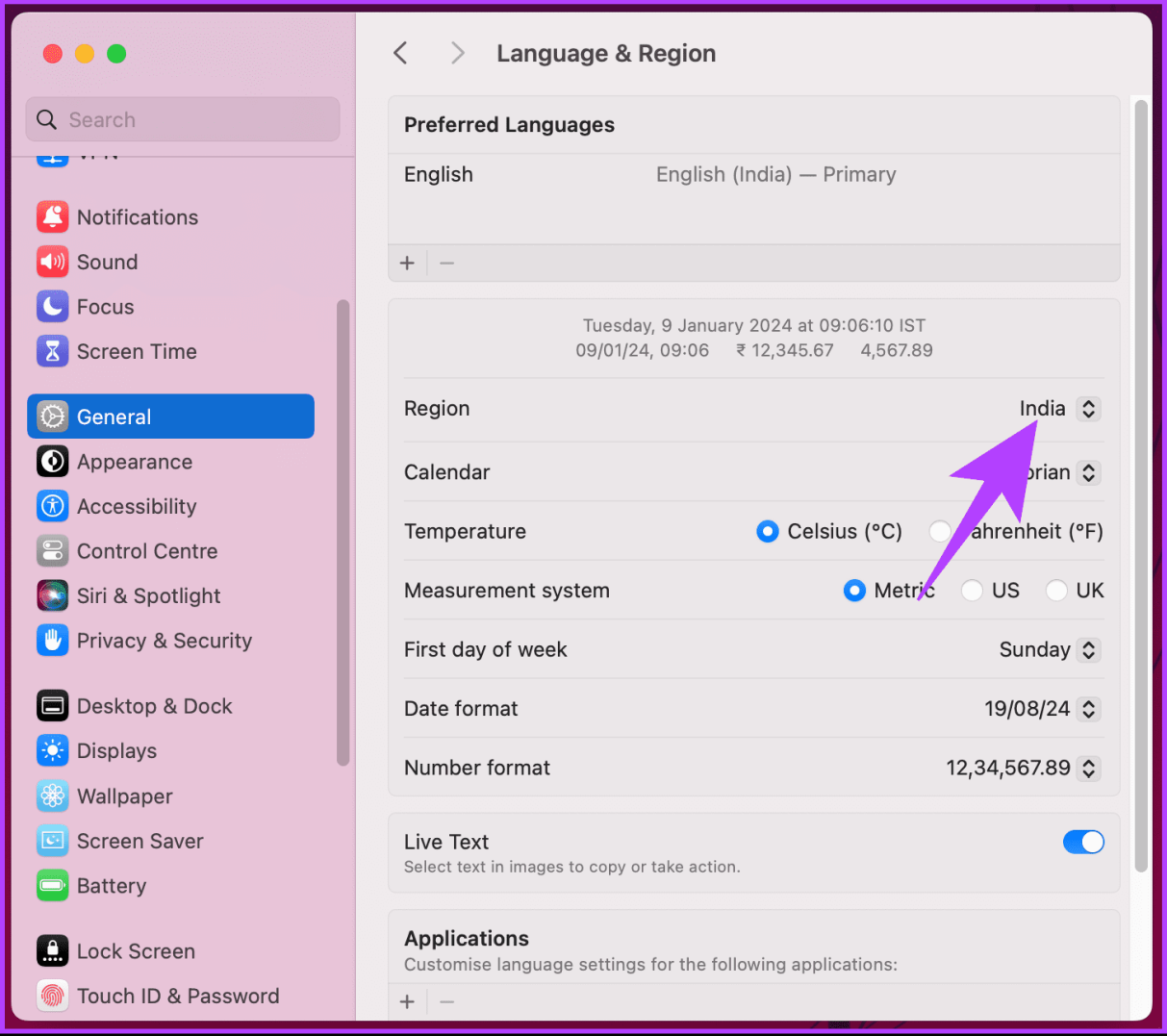Image resolution: width=1167 pixels, height=1036 pixels.
Task: Click the Notifications bell icon
Action: point(53,217)
